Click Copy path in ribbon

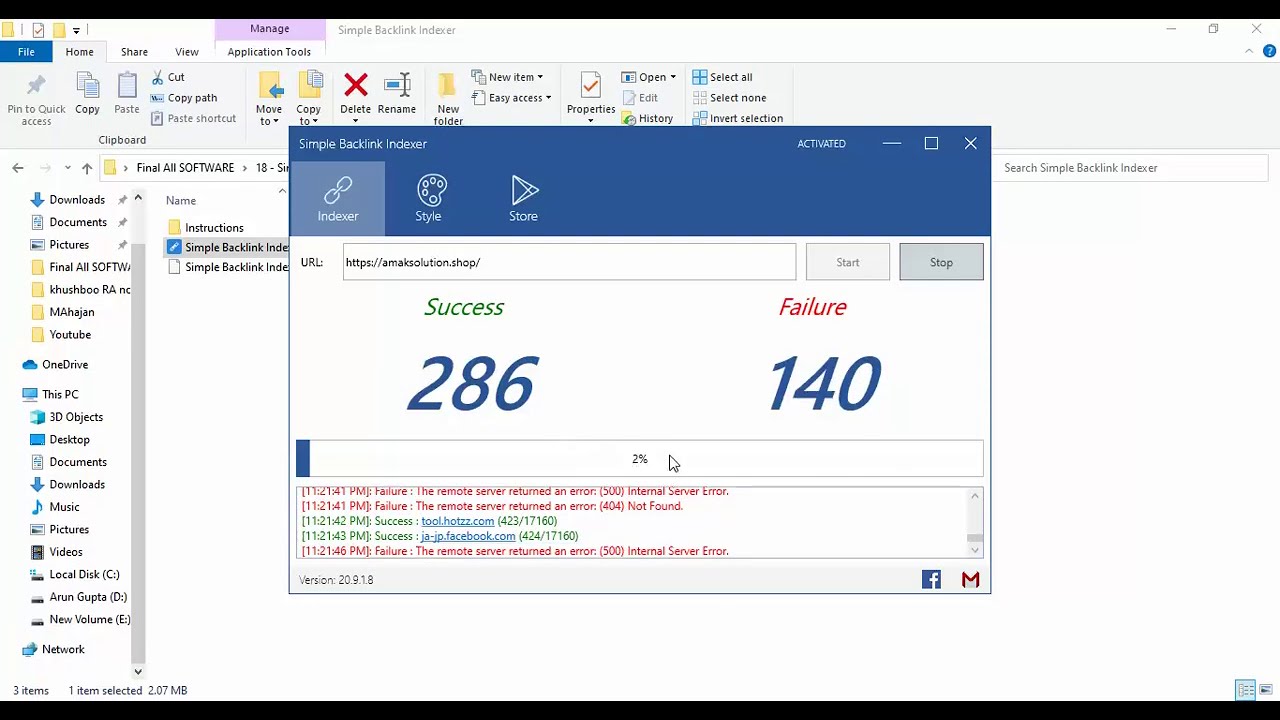click(x=184, y=98)
